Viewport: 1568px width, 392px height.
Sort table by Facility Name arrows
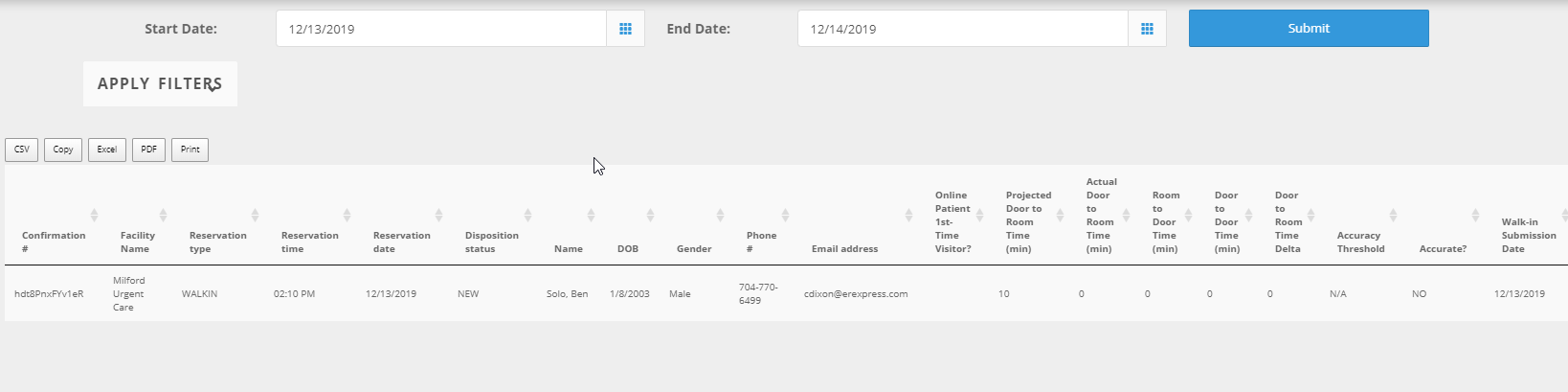pyautogui.click(x=163, y=215)
